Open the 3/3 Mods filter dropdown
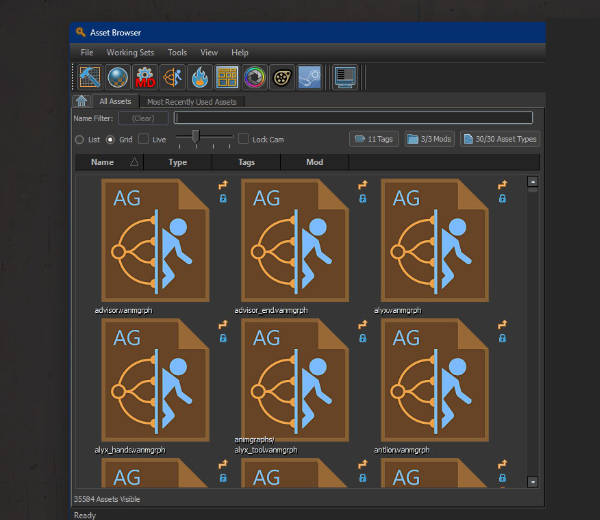The image size is (600, 520). pos(429,139)
